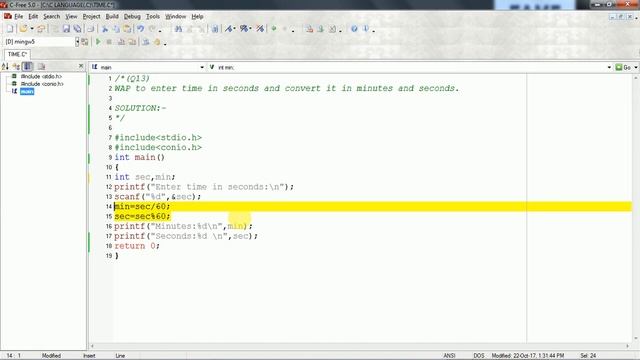Click the vertical scrollbar down arrow

click(636, 338)
